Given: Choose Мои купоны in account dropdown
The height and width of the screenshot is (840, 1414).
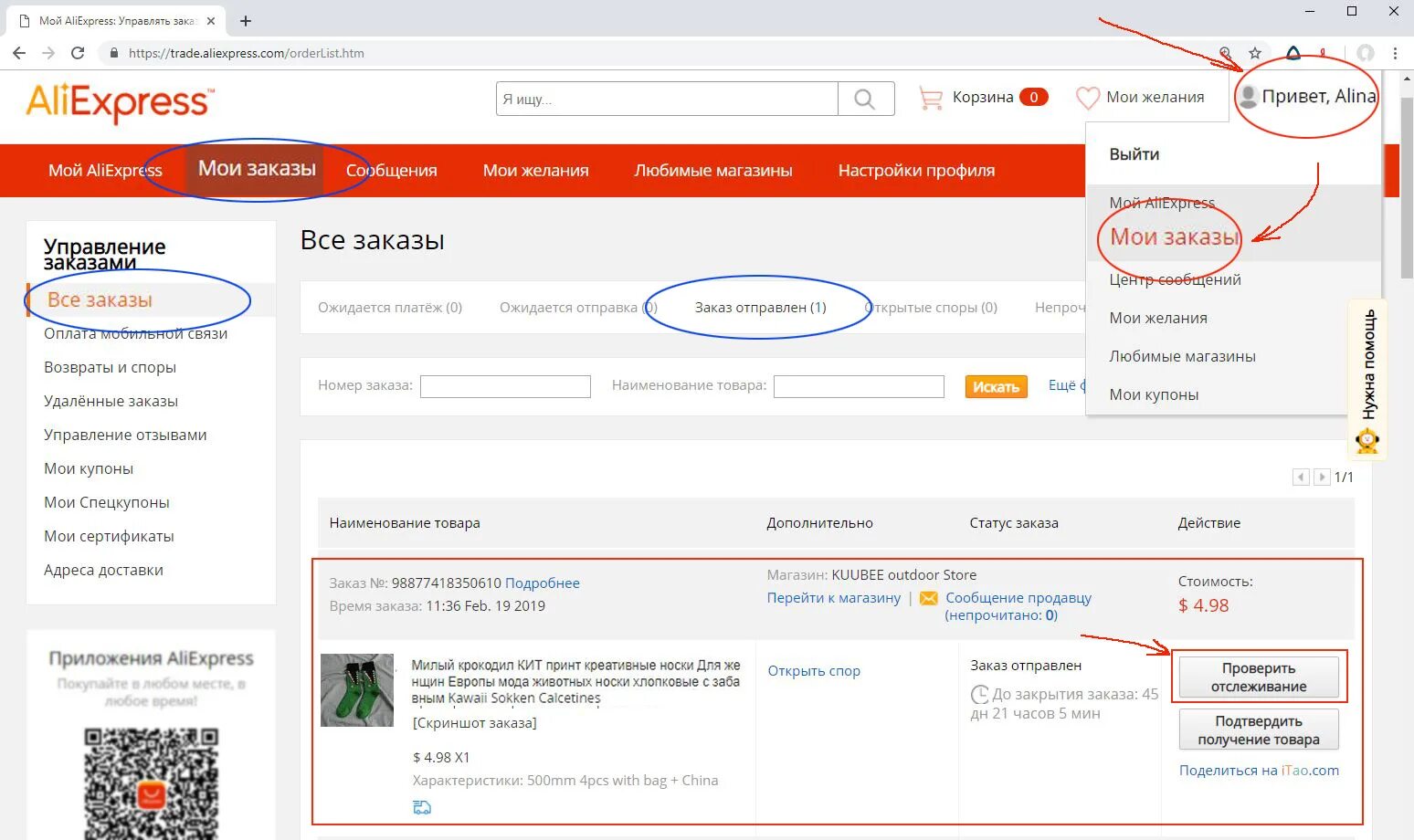Looking at the screenshot, I should pyautogui.click(x=1154, y=394).
